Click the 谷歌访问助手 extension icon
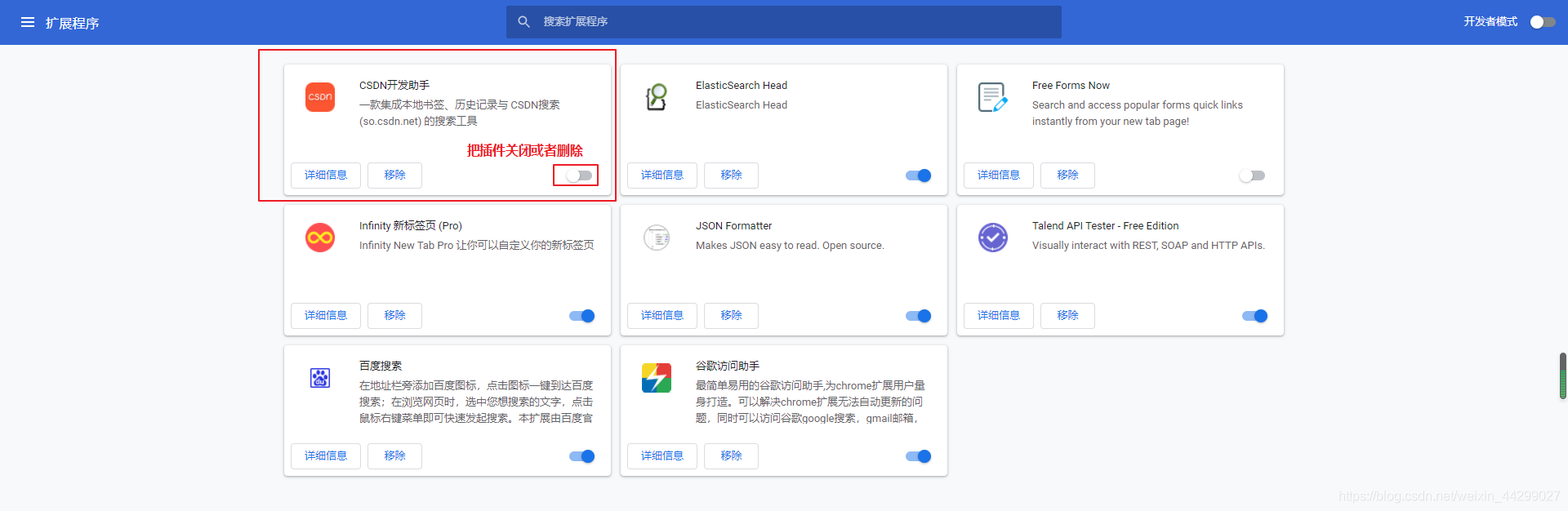1568x511 pixels. tap(657, 378)
